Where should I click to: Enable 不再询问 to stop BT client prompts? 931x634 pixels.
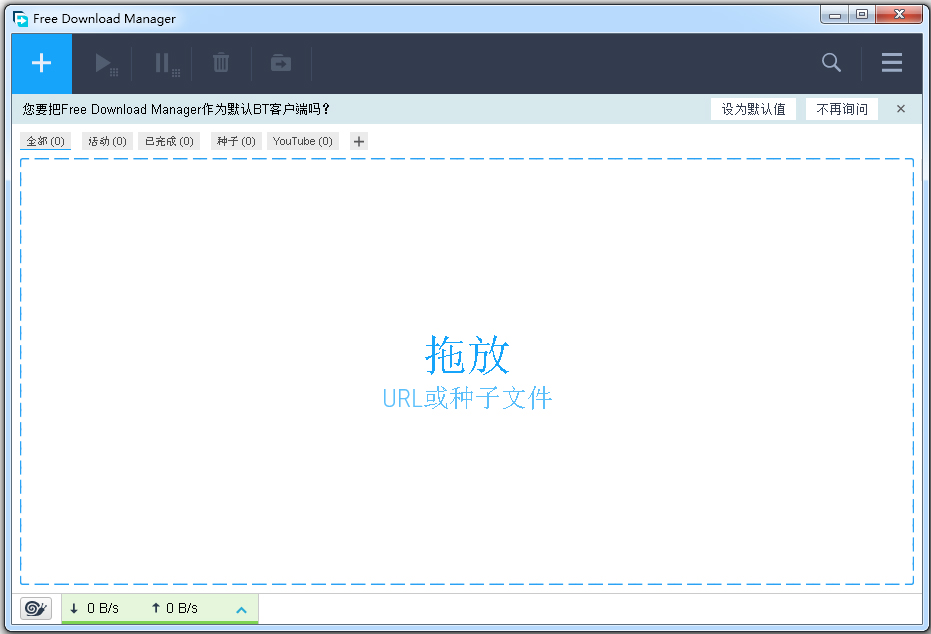[x=841, y=108]
